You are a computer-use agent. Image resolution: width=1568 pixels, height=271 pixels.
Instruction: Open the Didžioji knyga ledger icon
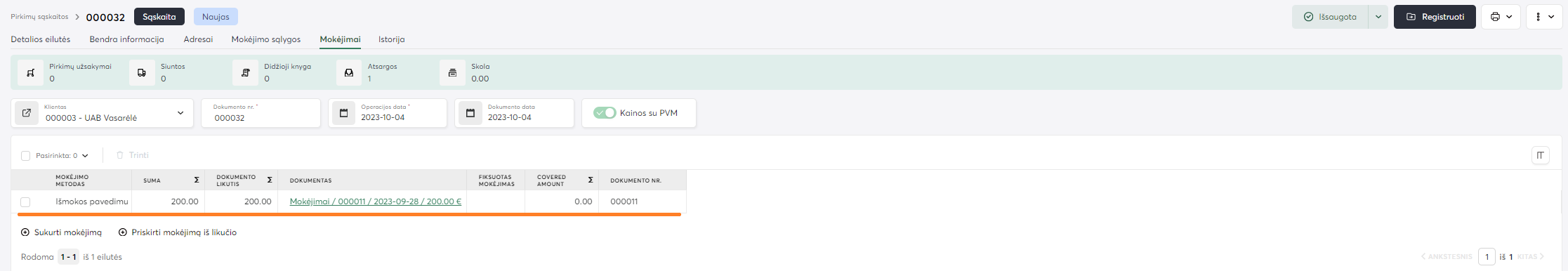[245, 72]
